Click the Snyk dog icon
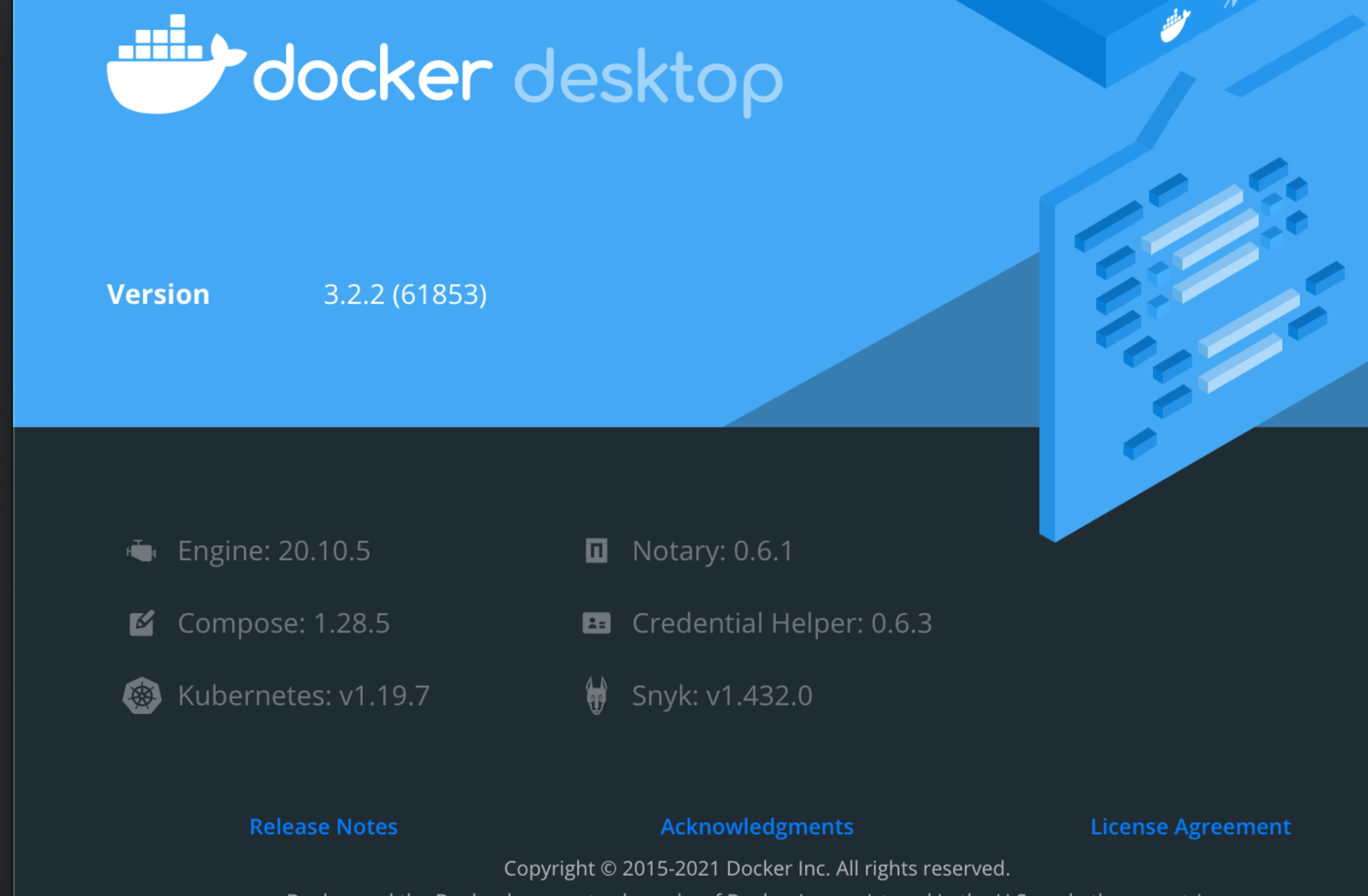 pyautogui.click(x=596, y=696)
